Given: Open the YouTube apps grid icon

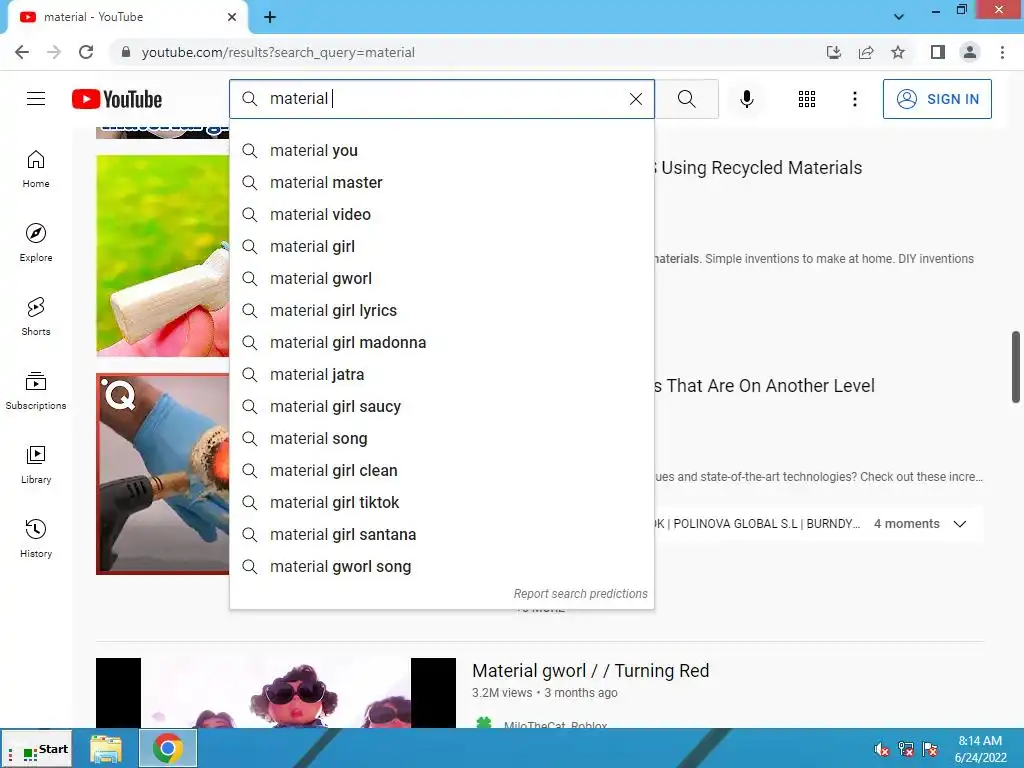Looking at the screenshot, I should click(807, 99).
